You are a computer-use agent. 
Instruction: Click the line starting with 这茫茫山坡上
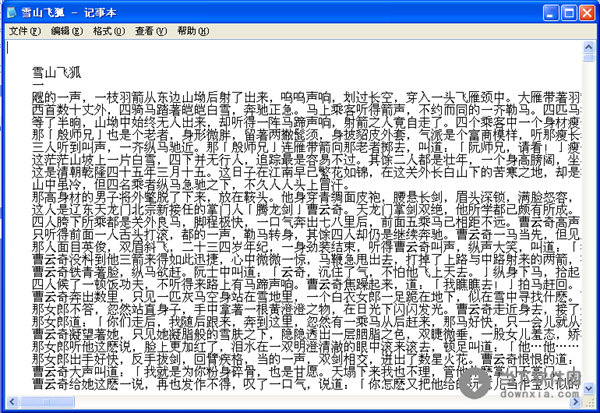pos(306,160)
